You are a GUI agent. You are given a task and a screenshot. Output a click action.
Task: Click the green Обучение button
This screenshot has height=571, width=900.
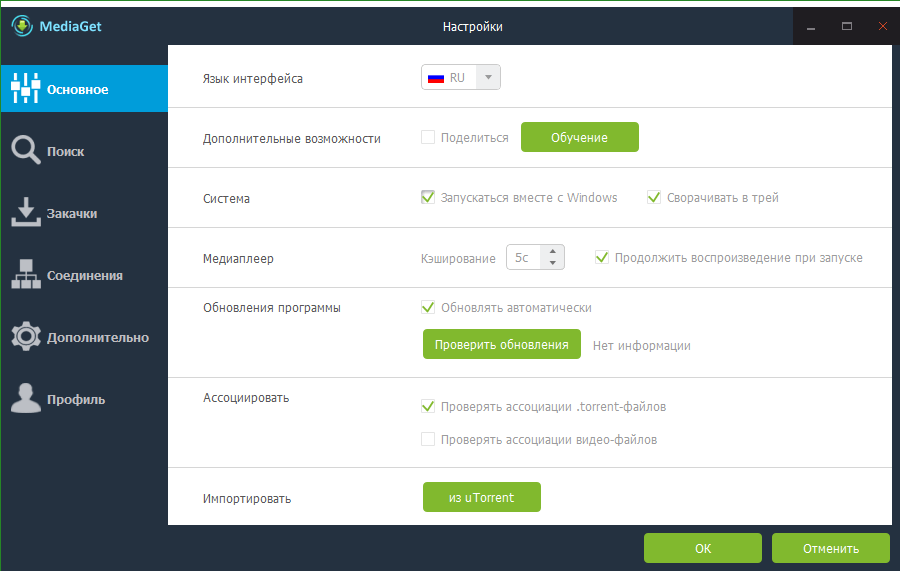point(580,137)
